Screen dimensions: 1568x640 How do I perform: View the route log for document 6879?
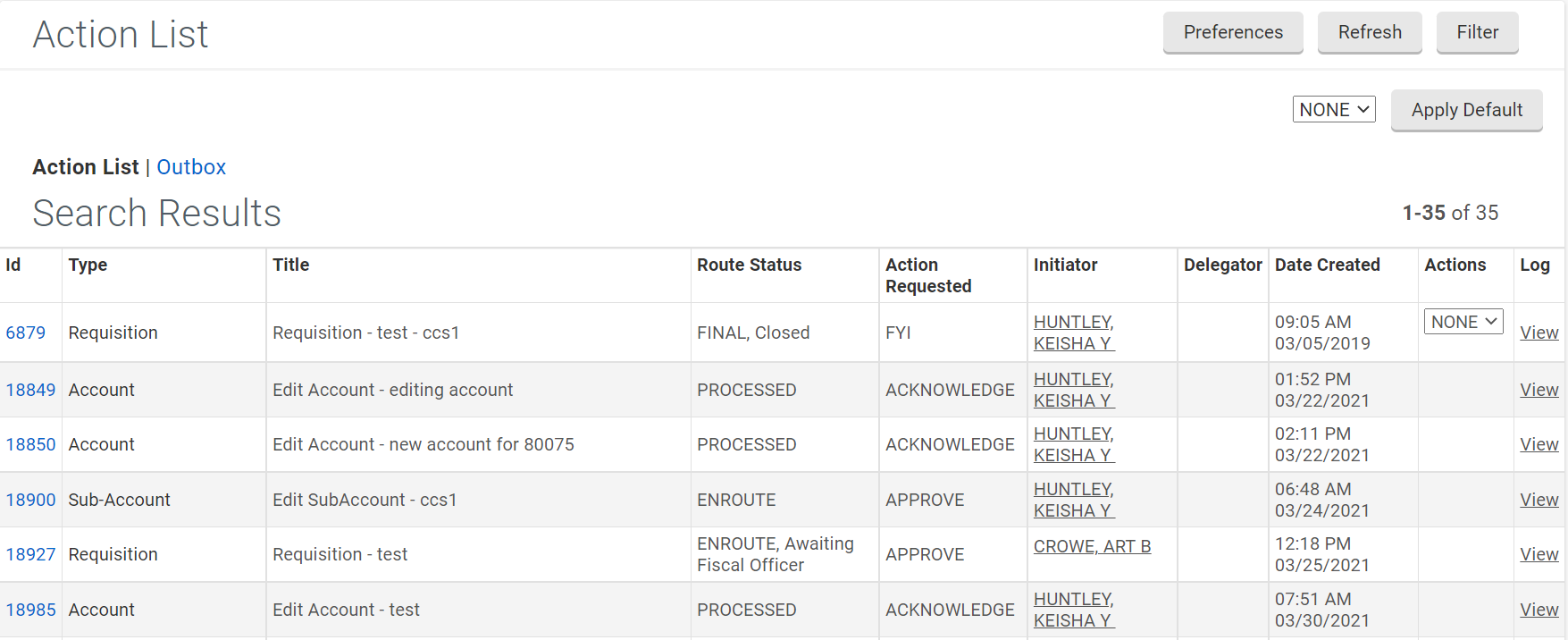click(1539, 332)
